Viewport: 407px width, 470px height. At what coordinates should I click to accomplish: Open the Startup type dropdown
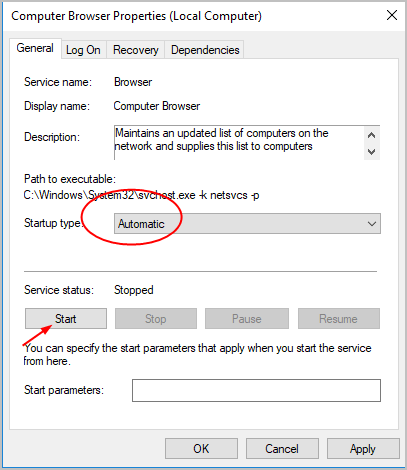[x=247, y=224]
